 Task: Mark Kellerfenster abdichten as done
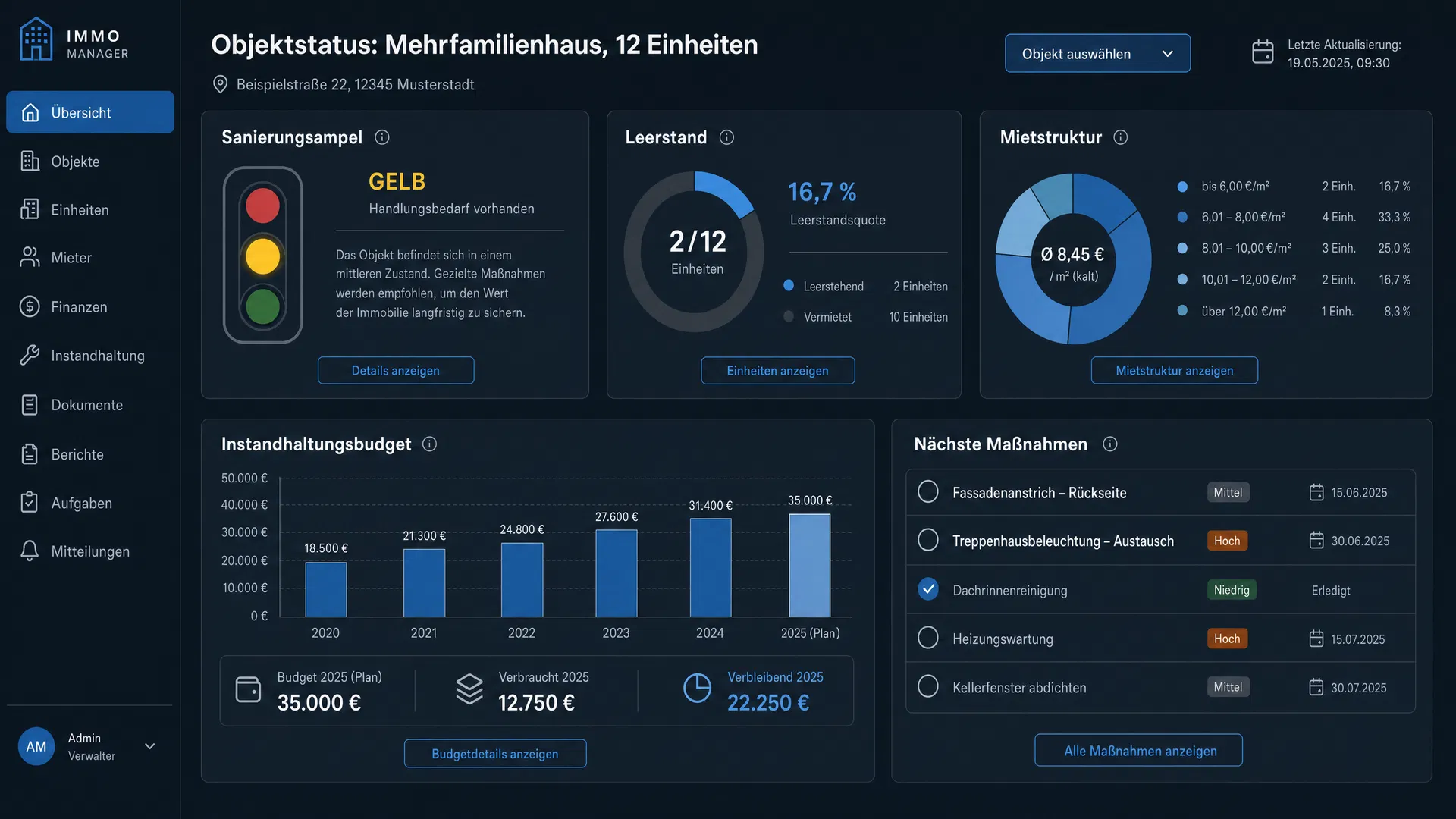928,686
